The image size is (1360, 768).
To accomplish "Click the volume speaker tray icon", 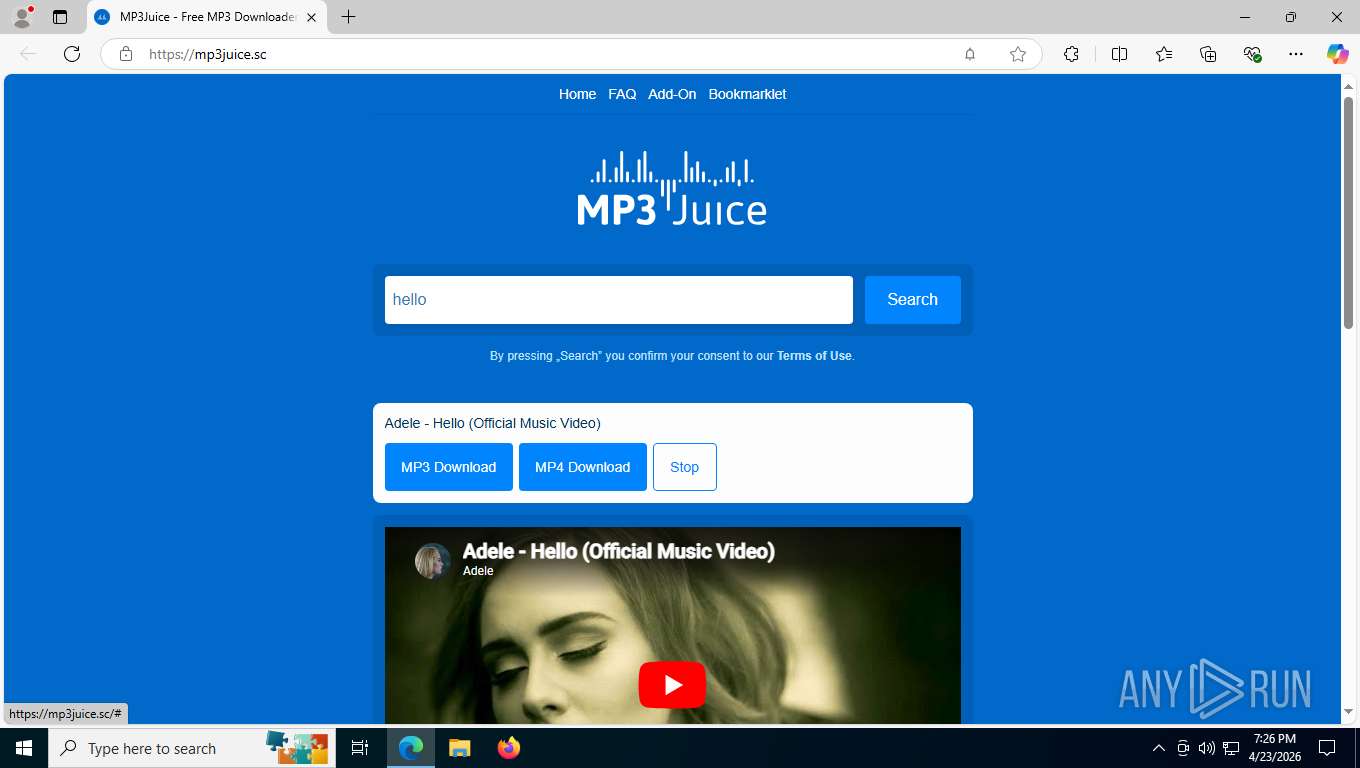I will [1206, 748].
